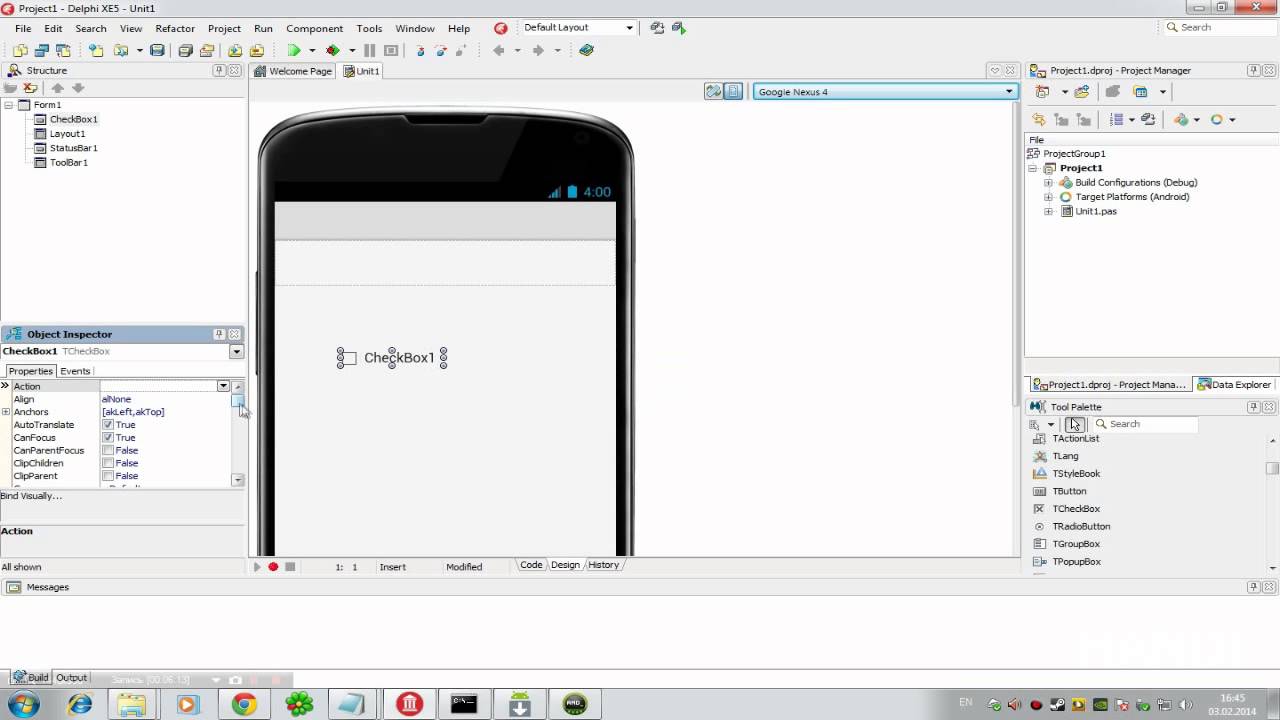This screenshot has height=720, width=1280.
Task: Switch to the Data Explorer tab
Action: 1235,385
